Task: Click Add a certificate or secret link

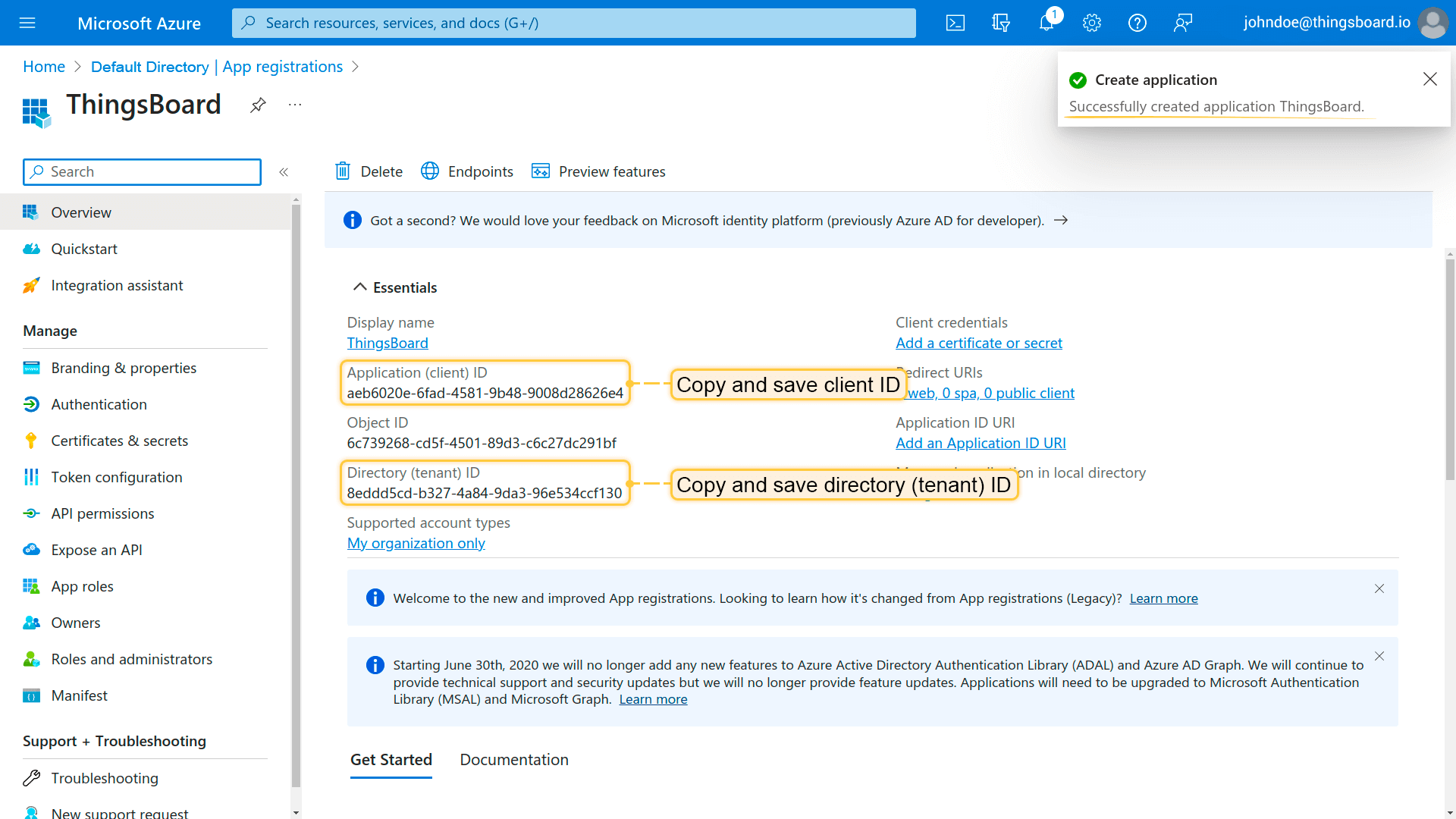Action: pyautogui.click(x=978, y=343)
